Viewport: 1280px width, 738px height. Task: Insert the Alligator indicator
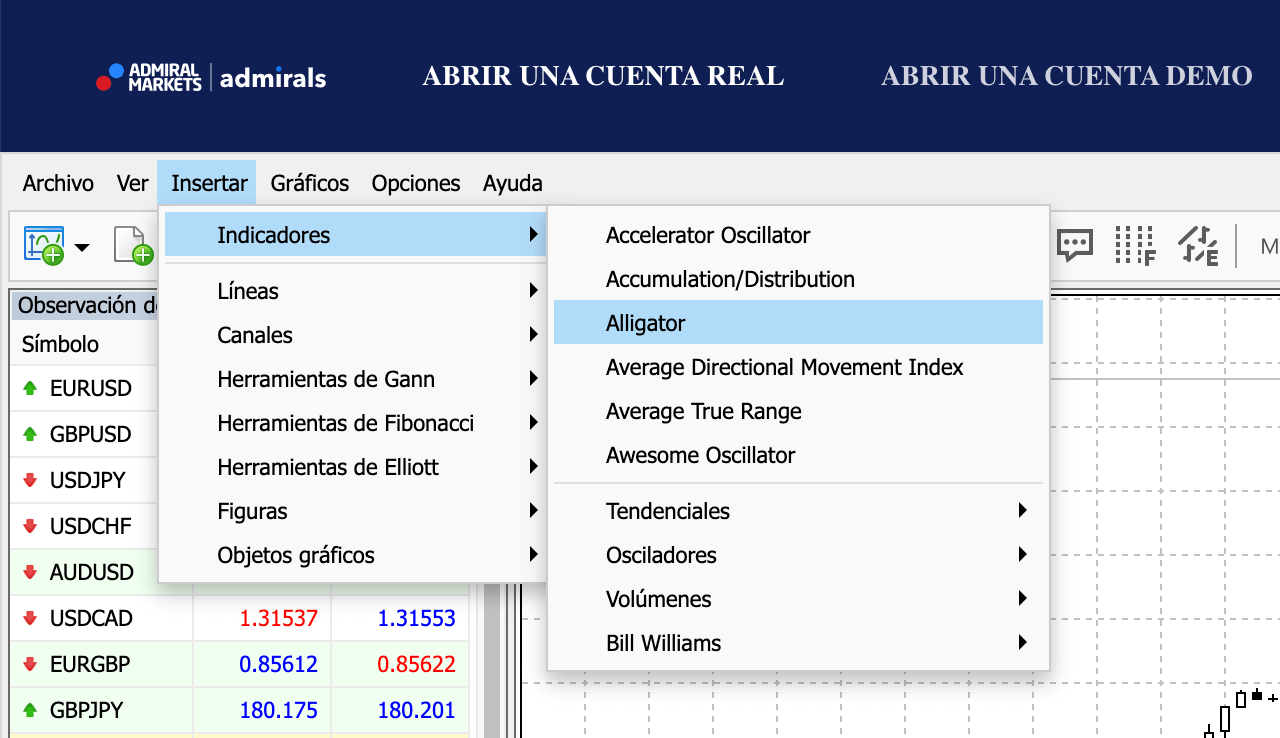(x=798, y=323)
